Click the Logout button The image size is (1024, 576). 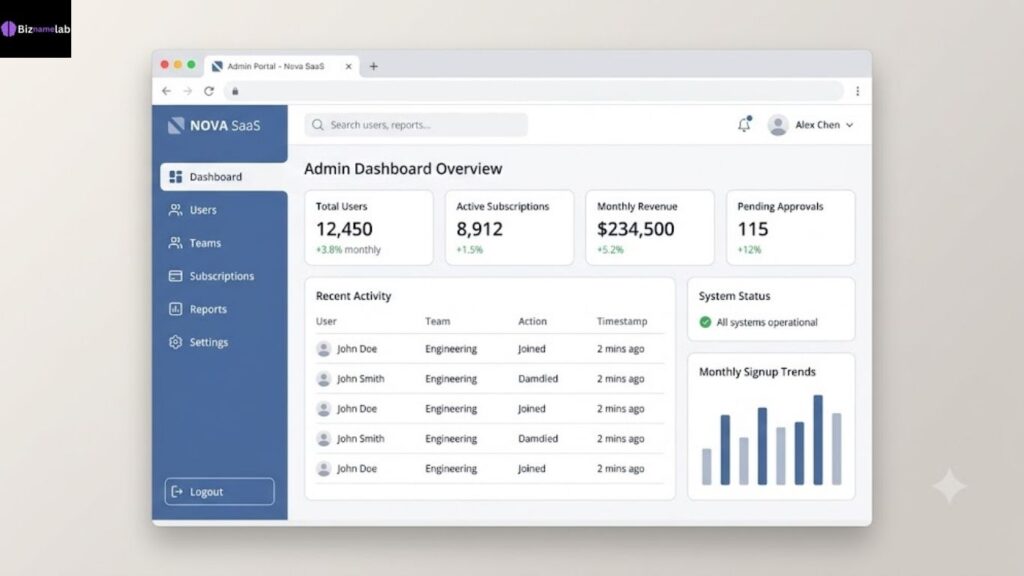pyautogui.click(x=219, y=492)
